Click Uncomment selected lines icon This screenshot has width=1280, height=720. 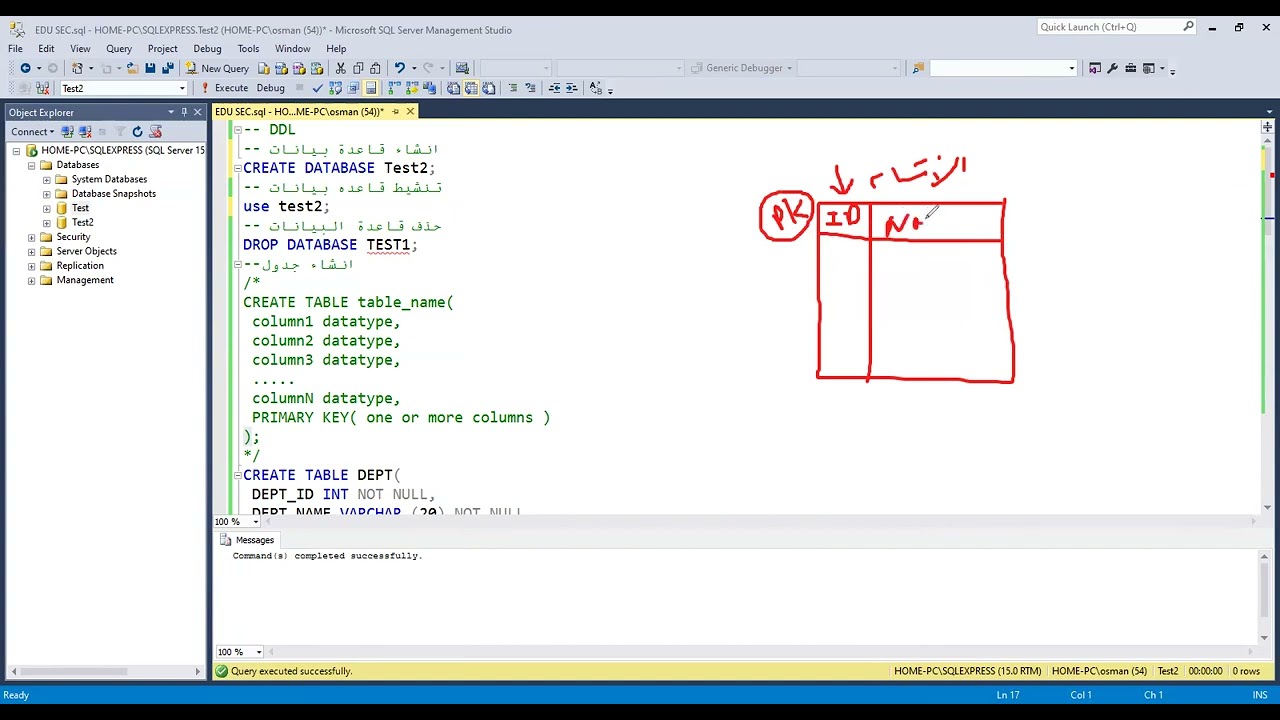[x=531, y=88]
